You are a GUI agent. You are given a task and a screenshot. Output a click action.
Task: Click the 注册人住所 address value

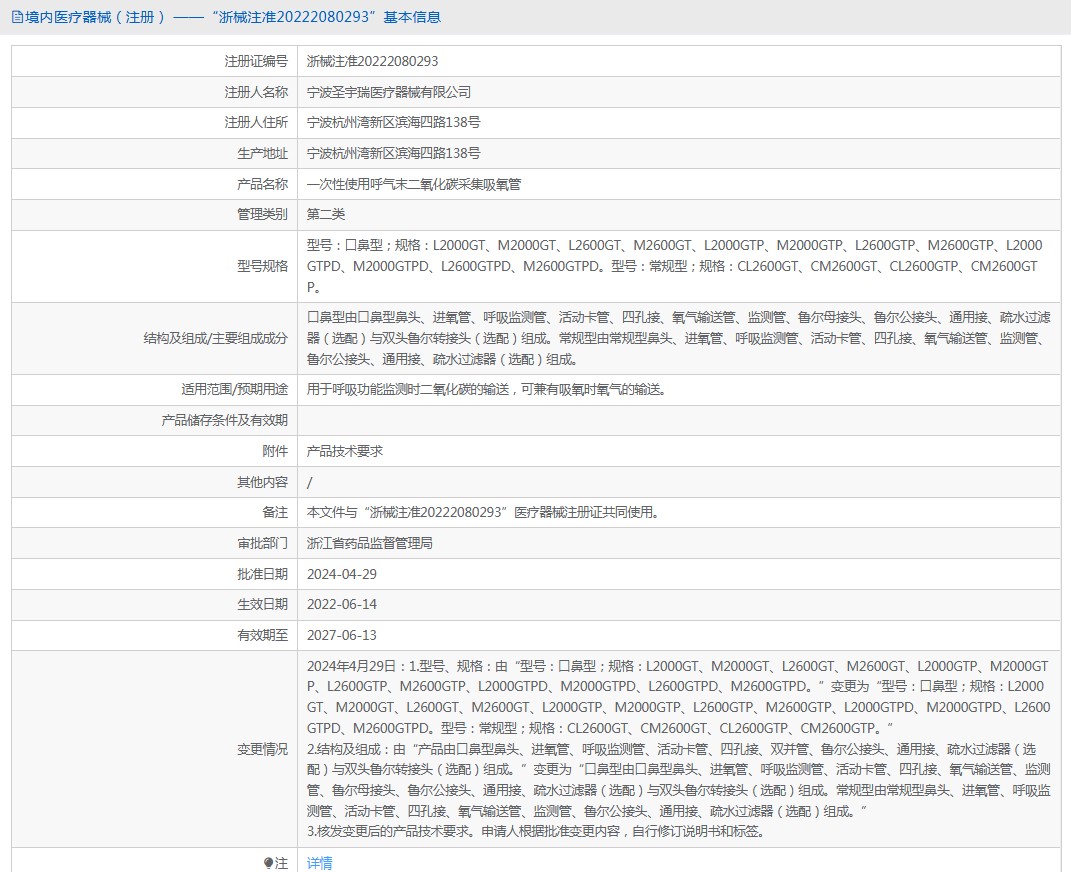pos(393,122)
